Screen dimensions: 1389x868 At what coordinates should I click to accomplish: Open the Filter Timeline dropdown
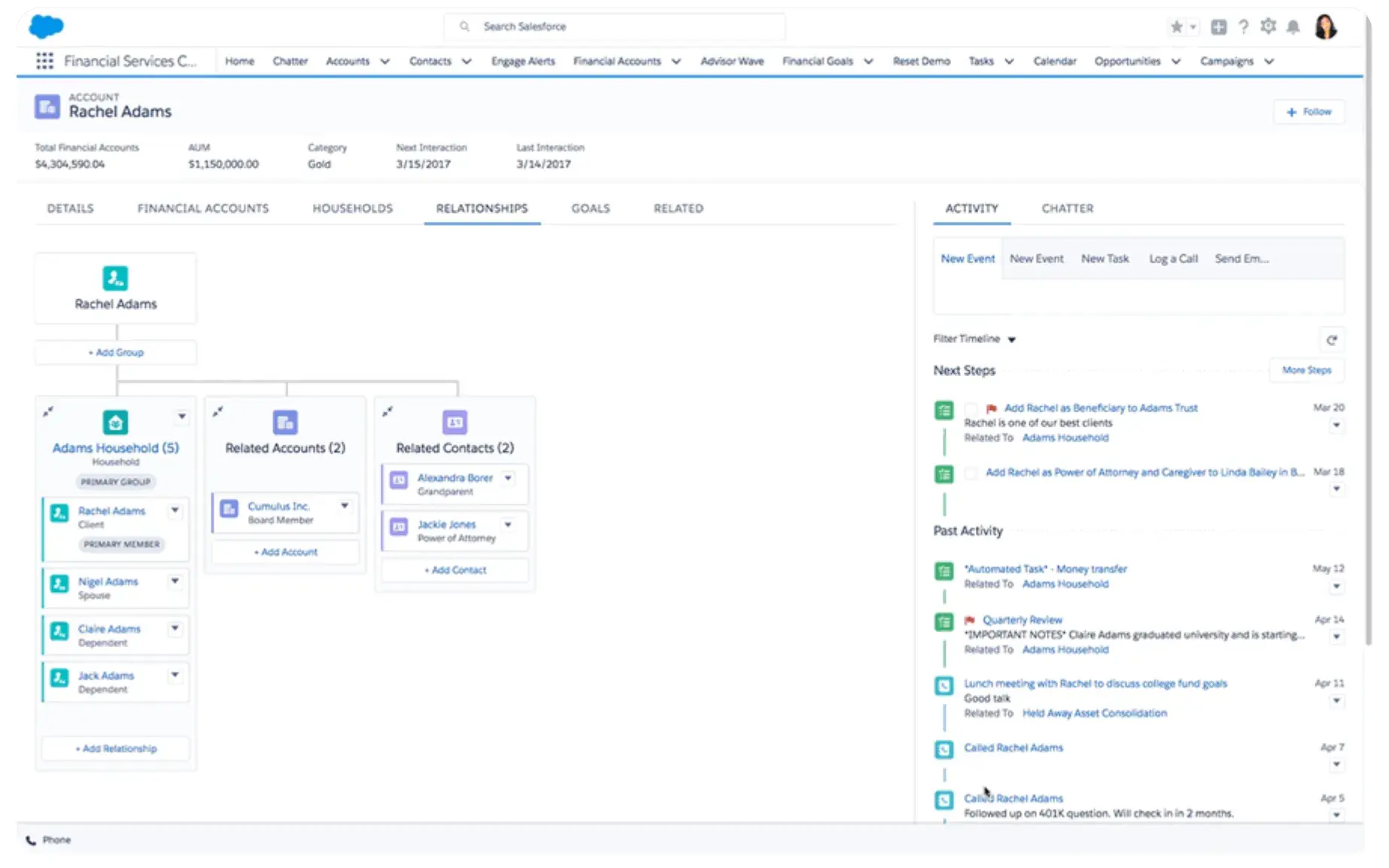pos(1012,339)
